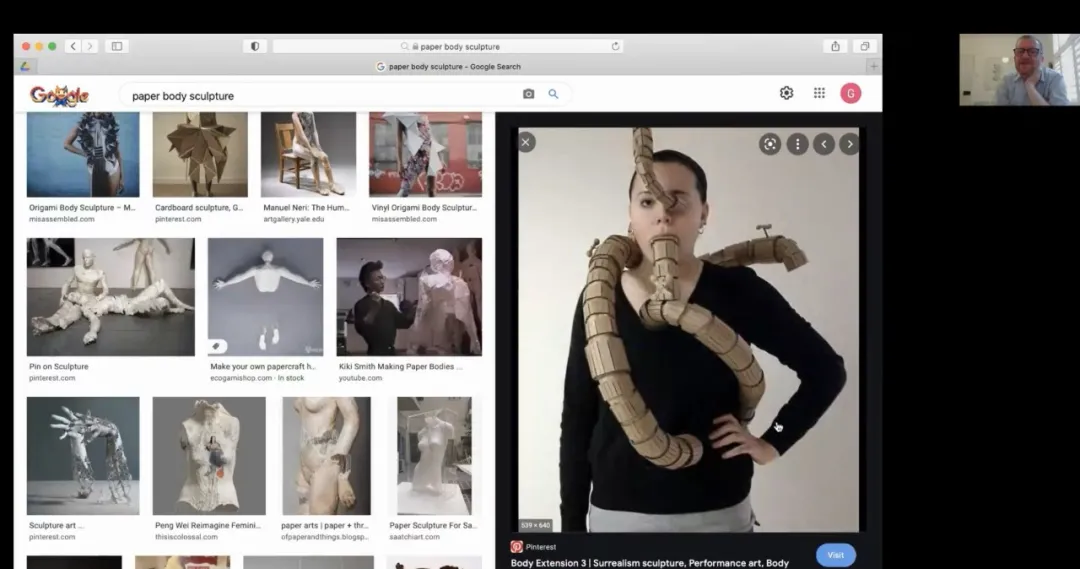
Task: Open Manuel Neri seated figure thumbnail
Action: tap(308, 154)
